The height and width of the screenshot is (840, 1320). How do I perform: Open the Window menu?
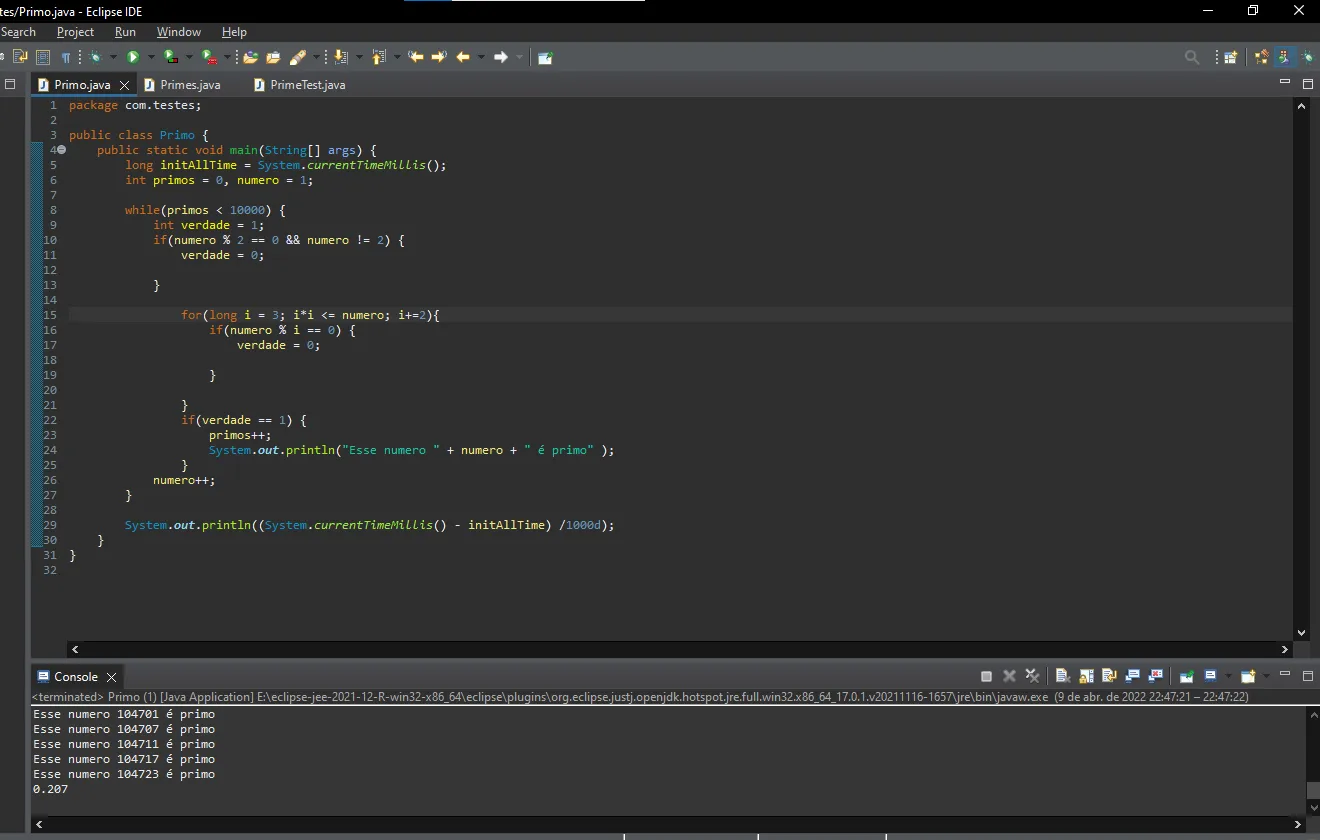click(x=179, y=32)
